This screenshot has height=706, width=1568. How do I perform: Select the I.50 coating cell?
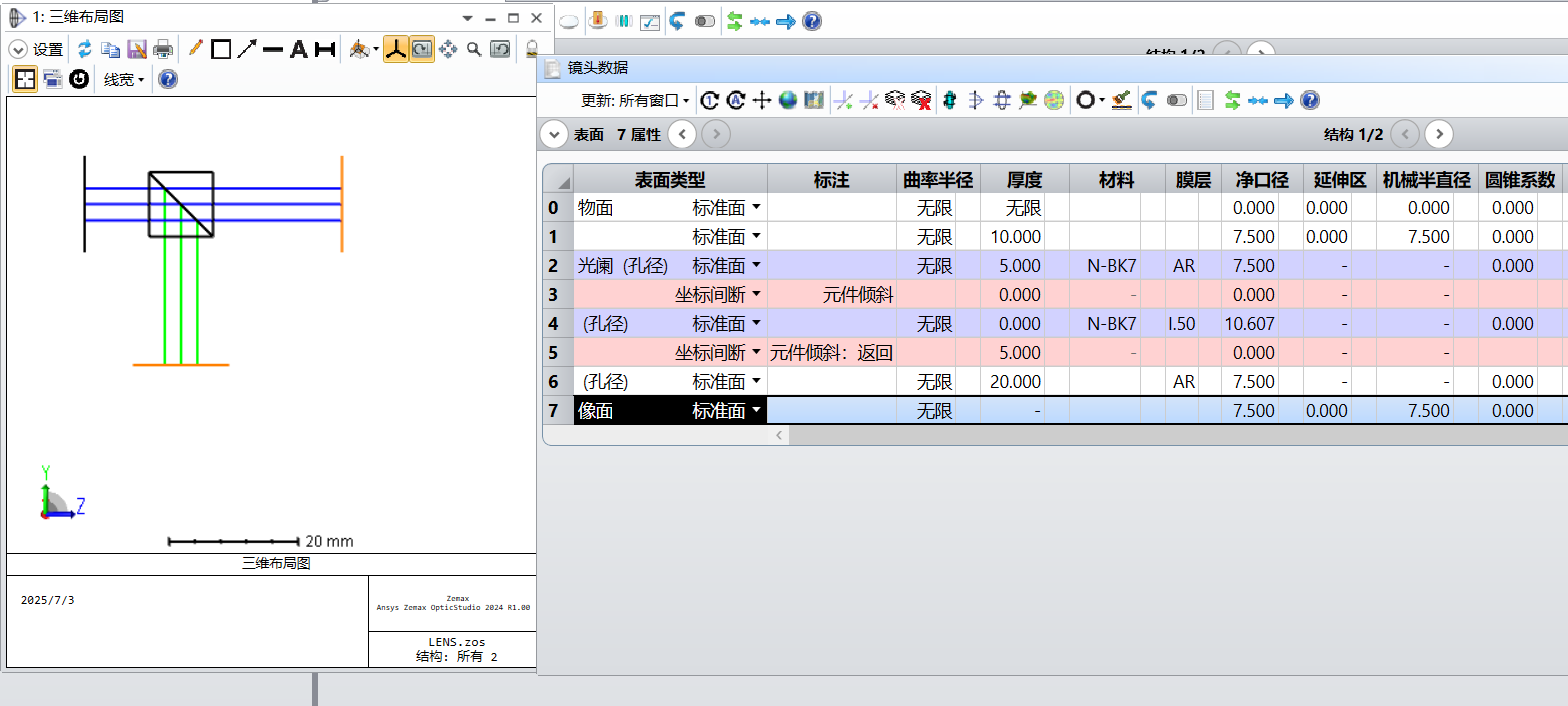[1182, 324]
